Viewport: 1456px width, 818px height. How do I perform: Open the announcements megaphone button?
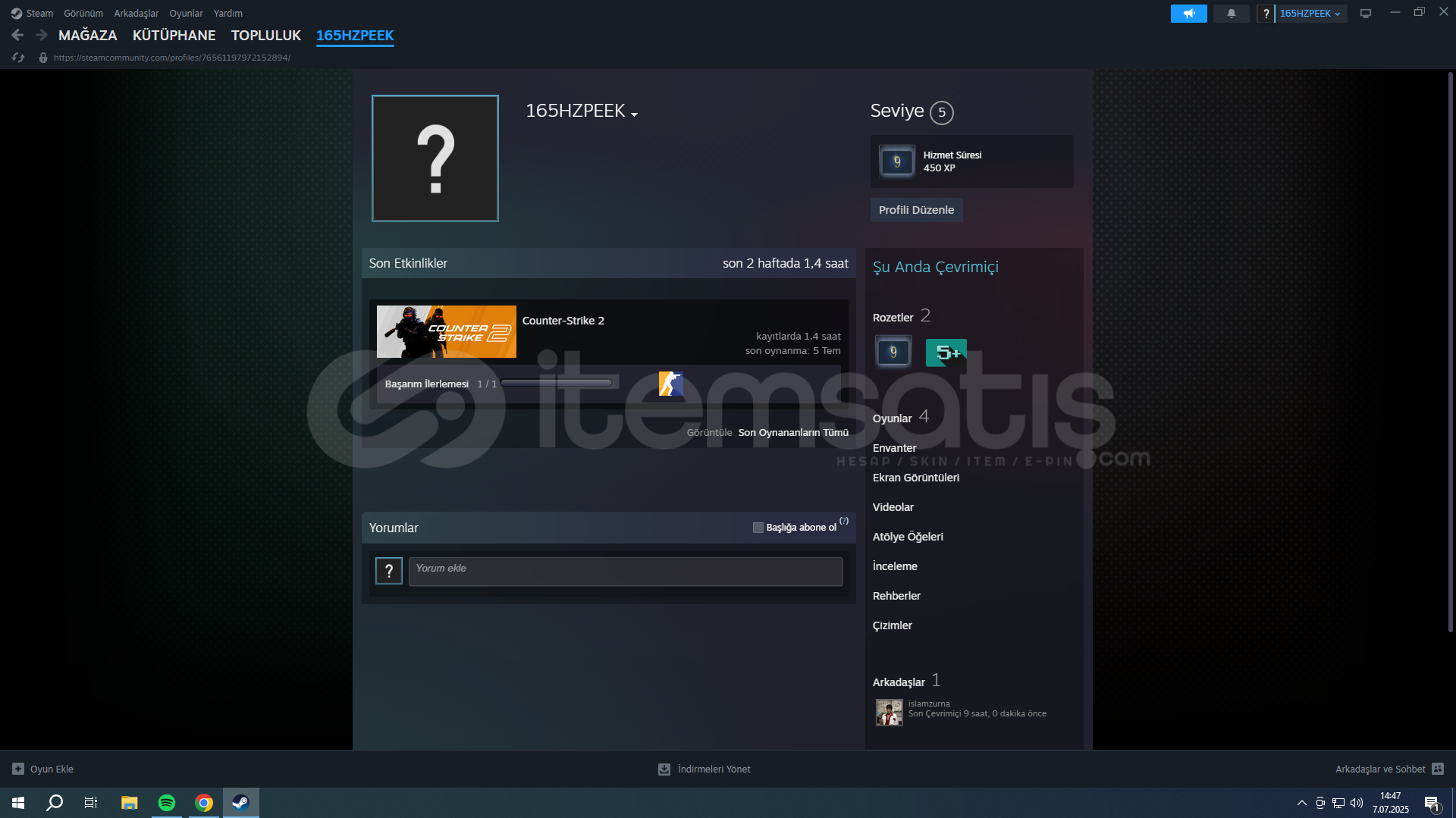click(1188, 14)
